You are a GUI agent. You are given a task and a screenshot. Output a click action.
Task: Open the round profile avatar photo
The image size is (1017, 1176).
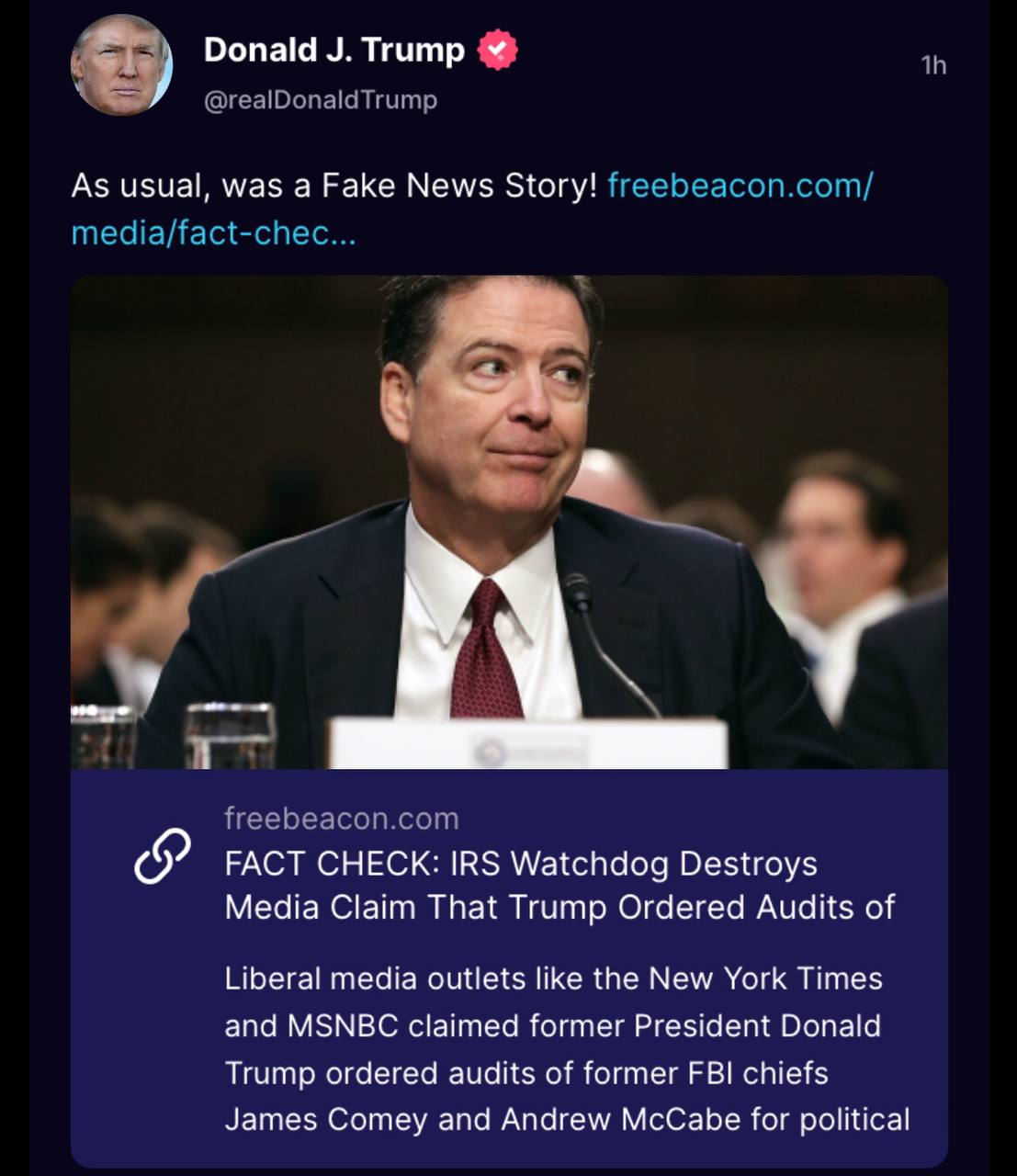click(x=121, y=66)
